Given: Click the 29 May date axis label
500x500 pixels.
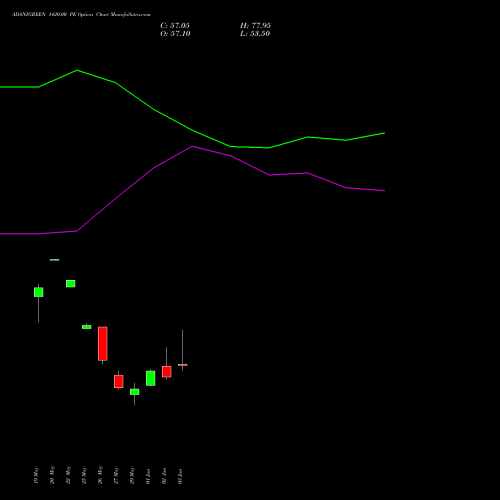Looking at the screenshot, I should coord(132,476).
